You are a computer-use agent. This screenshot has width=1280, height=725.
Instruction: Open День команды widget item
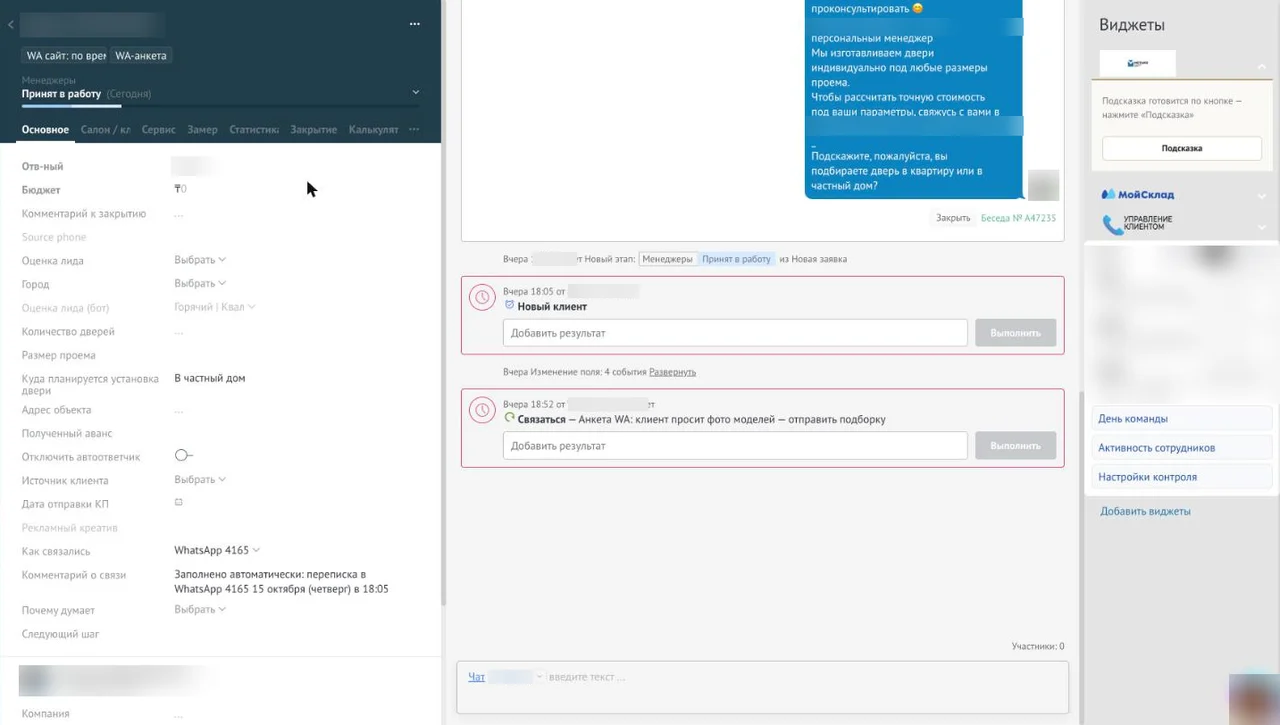coord(1181,419)
